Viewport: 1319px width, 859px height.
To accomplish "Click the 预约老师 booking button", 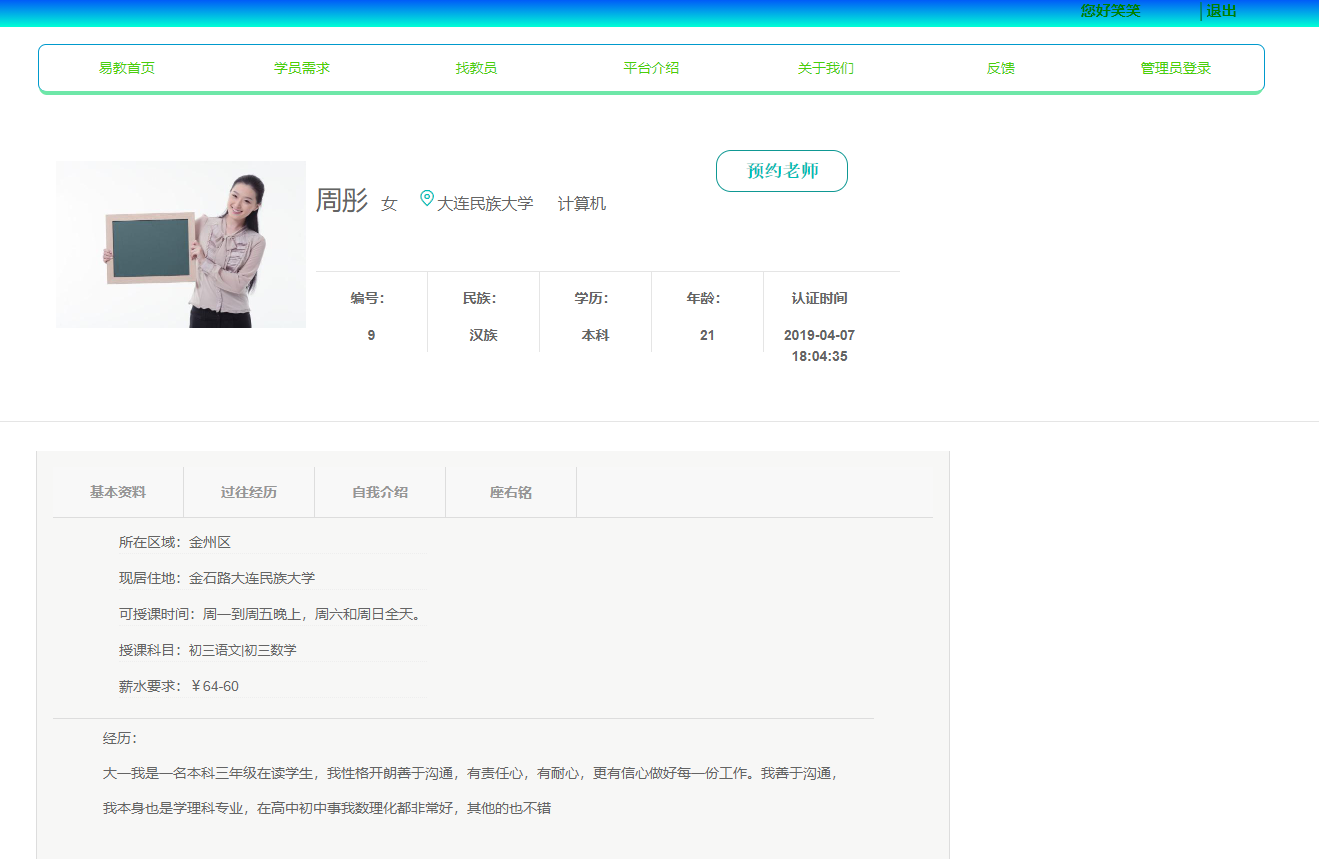I will (781, 171).
